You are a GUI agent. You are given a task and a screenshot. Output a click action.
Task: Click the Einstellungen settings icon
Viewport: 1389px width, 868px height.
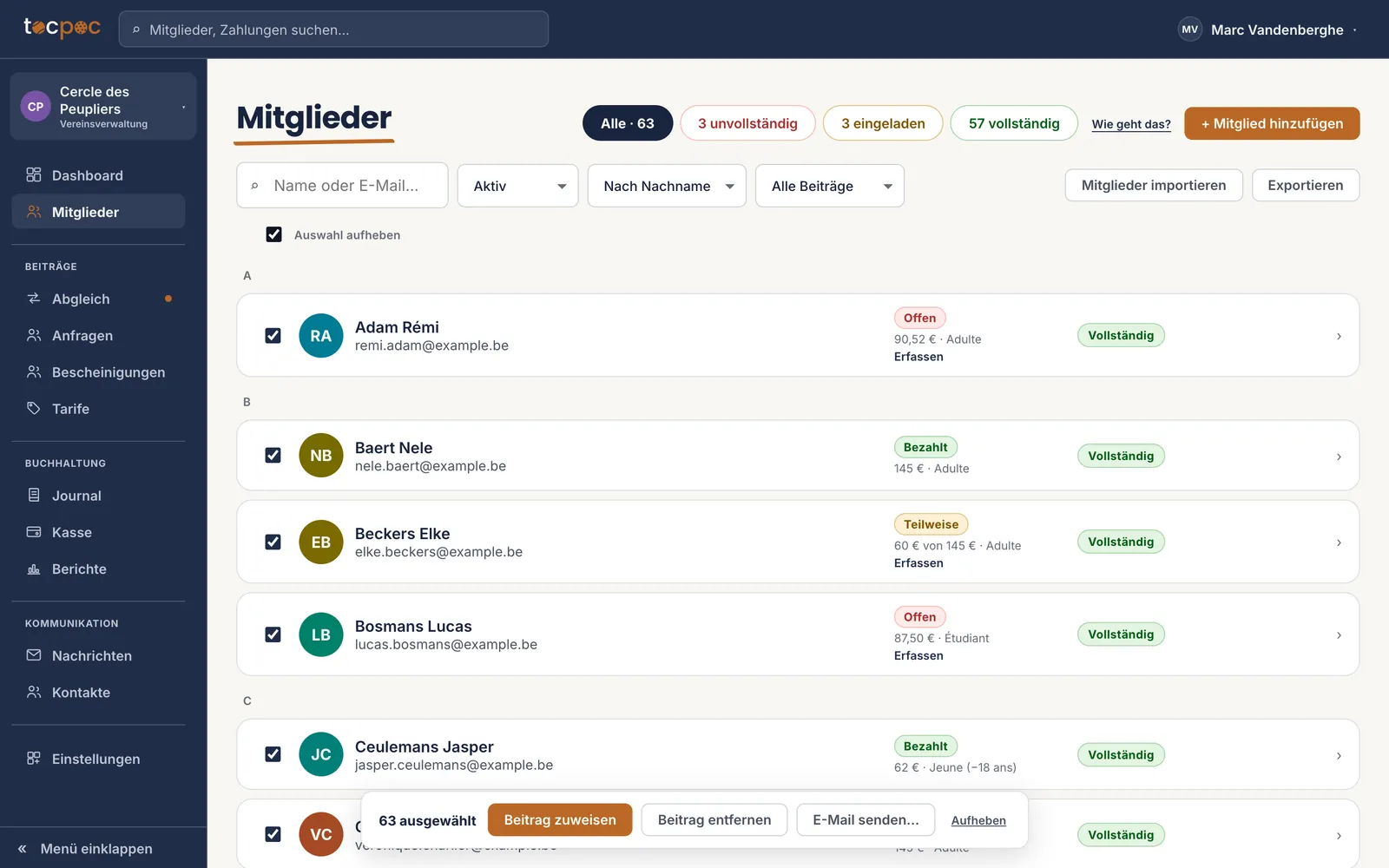[34, 759]
